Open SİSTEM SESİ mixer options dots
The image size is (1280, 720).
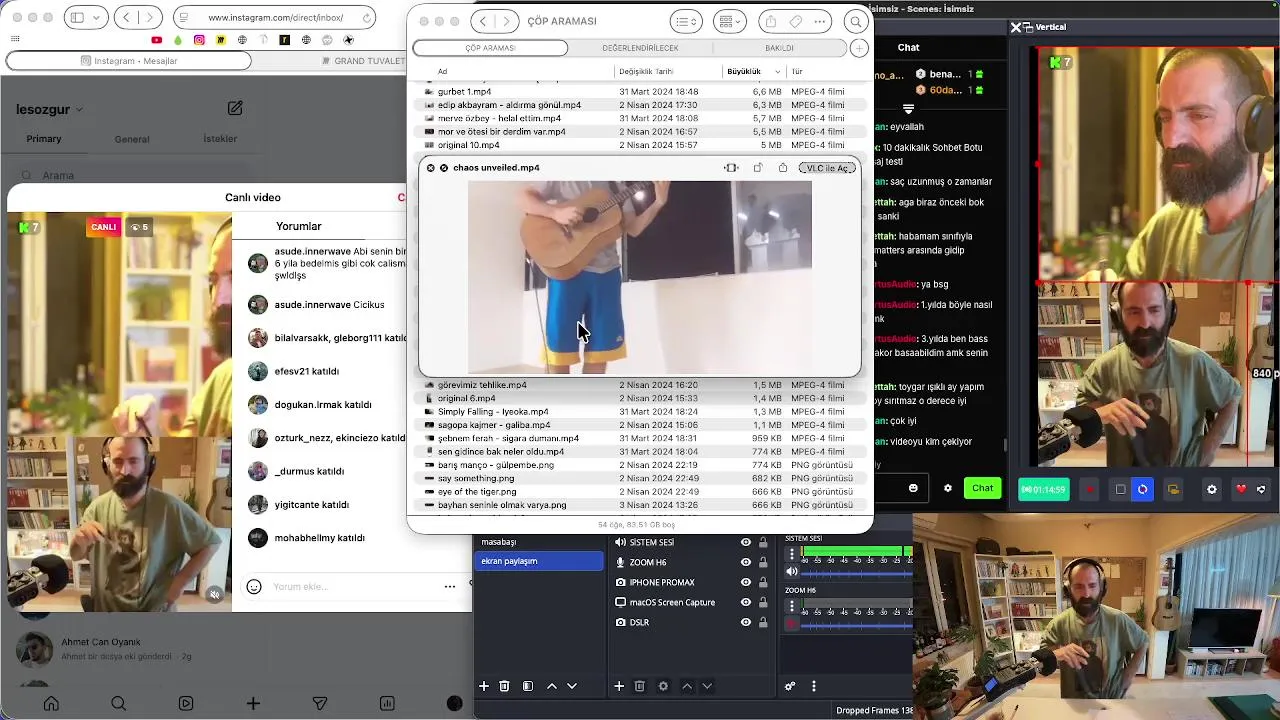pyautogui.click(x=792, y=553)
